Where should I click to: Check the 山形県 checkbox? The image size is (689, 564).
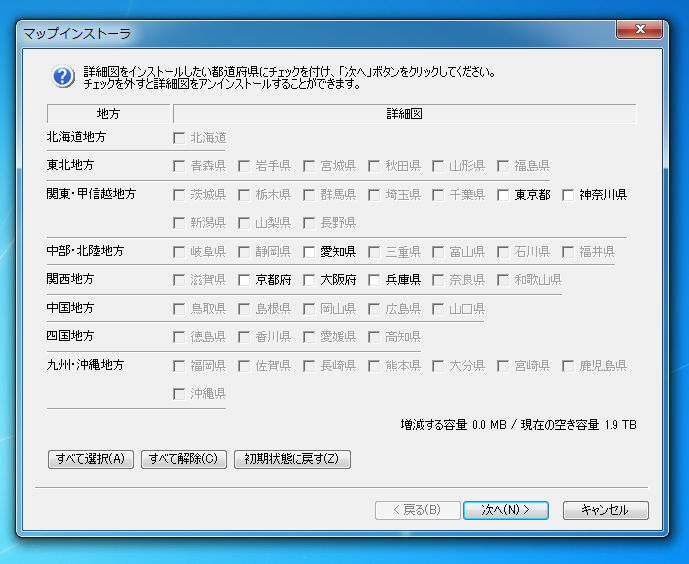coord(438,166)
